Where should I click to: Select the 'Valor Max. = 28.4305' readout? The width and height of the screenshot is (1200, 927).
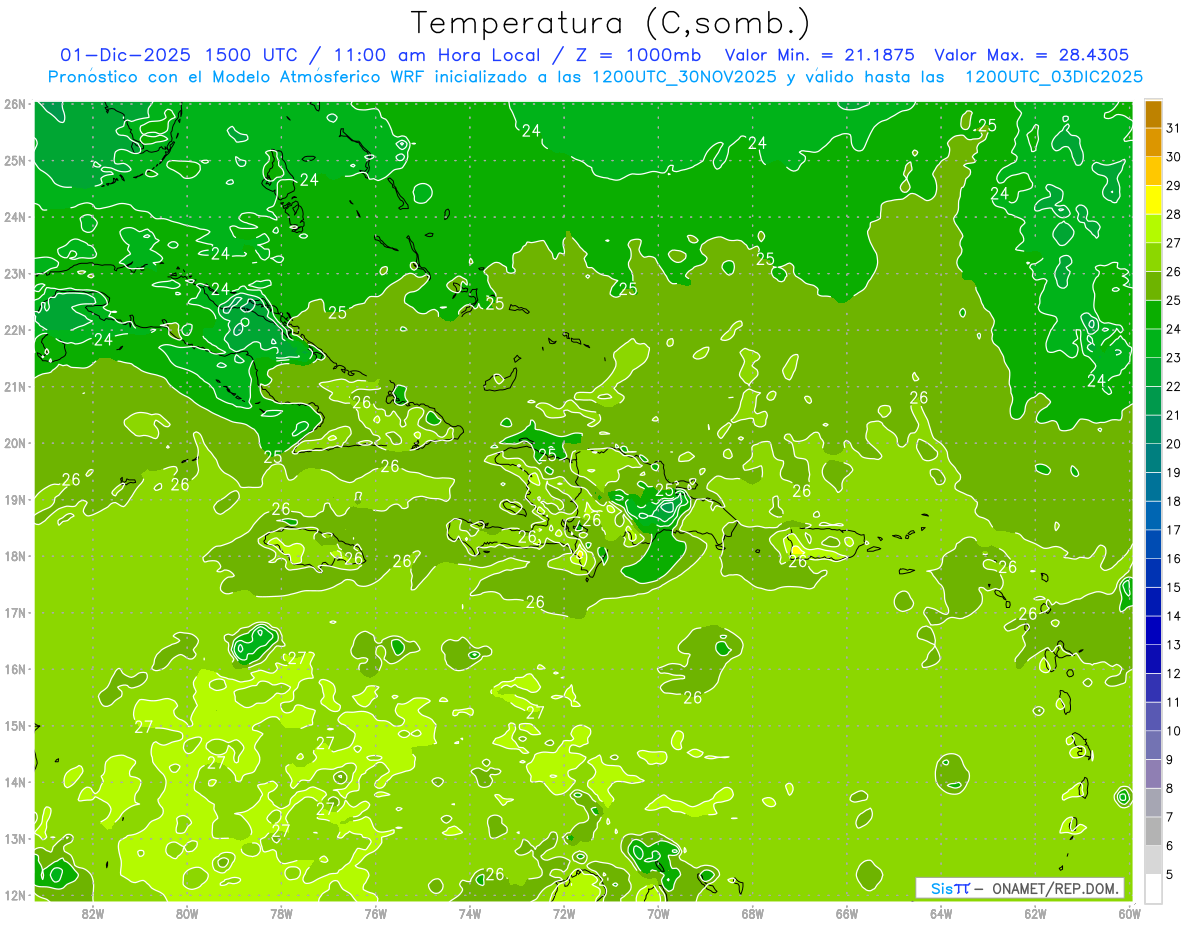tap(1032, 55)
